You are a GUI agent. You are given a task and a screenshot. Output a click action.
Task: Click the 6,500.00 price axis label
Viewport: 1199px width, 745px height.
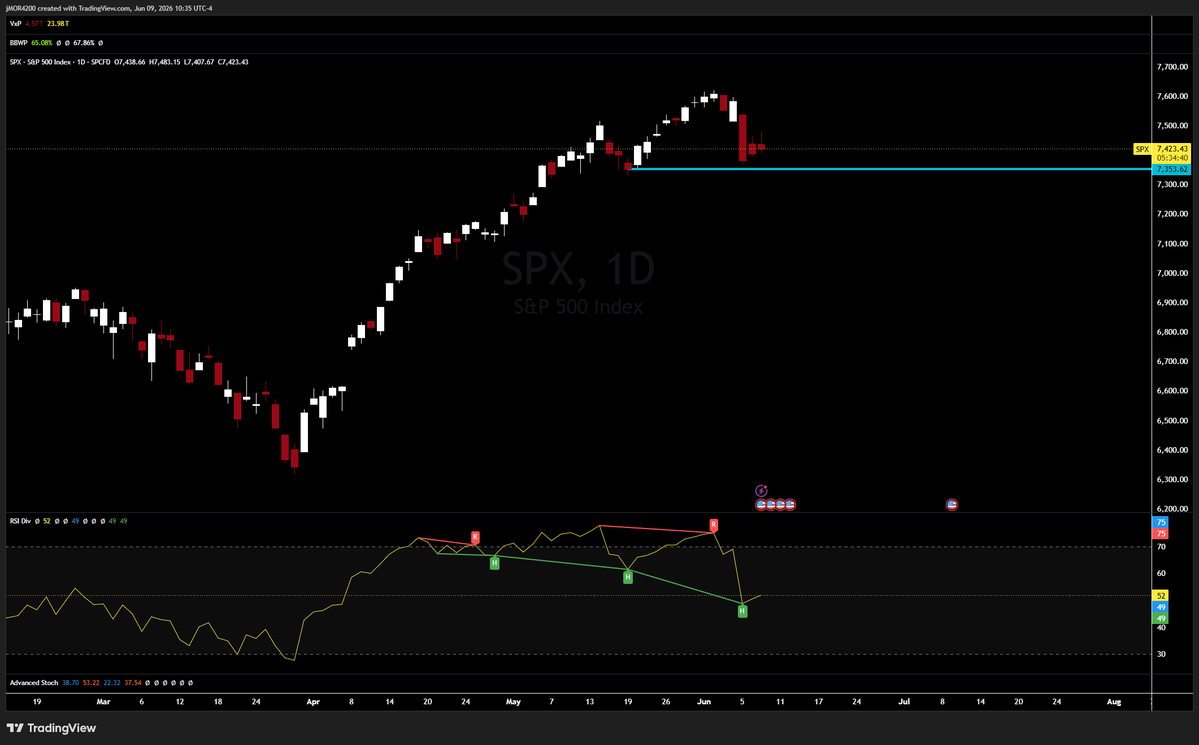tap(1172, 421)
